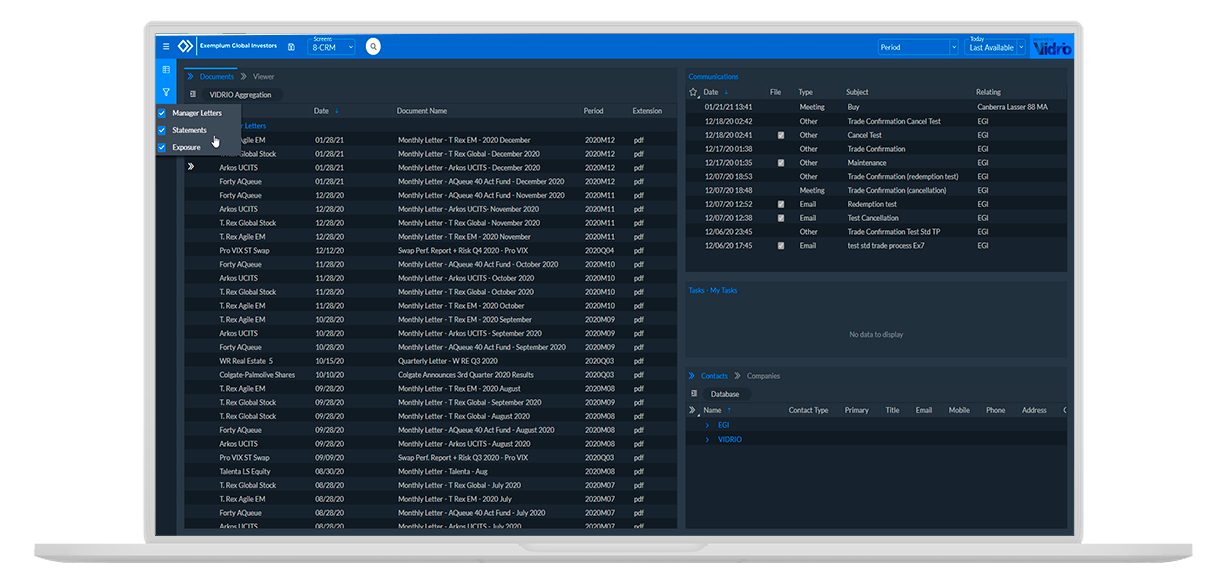Image resolution: width=1225 pixels, height=575 pixels.
Task: Click the Vidrio logo at top right
Action: 1051,47
